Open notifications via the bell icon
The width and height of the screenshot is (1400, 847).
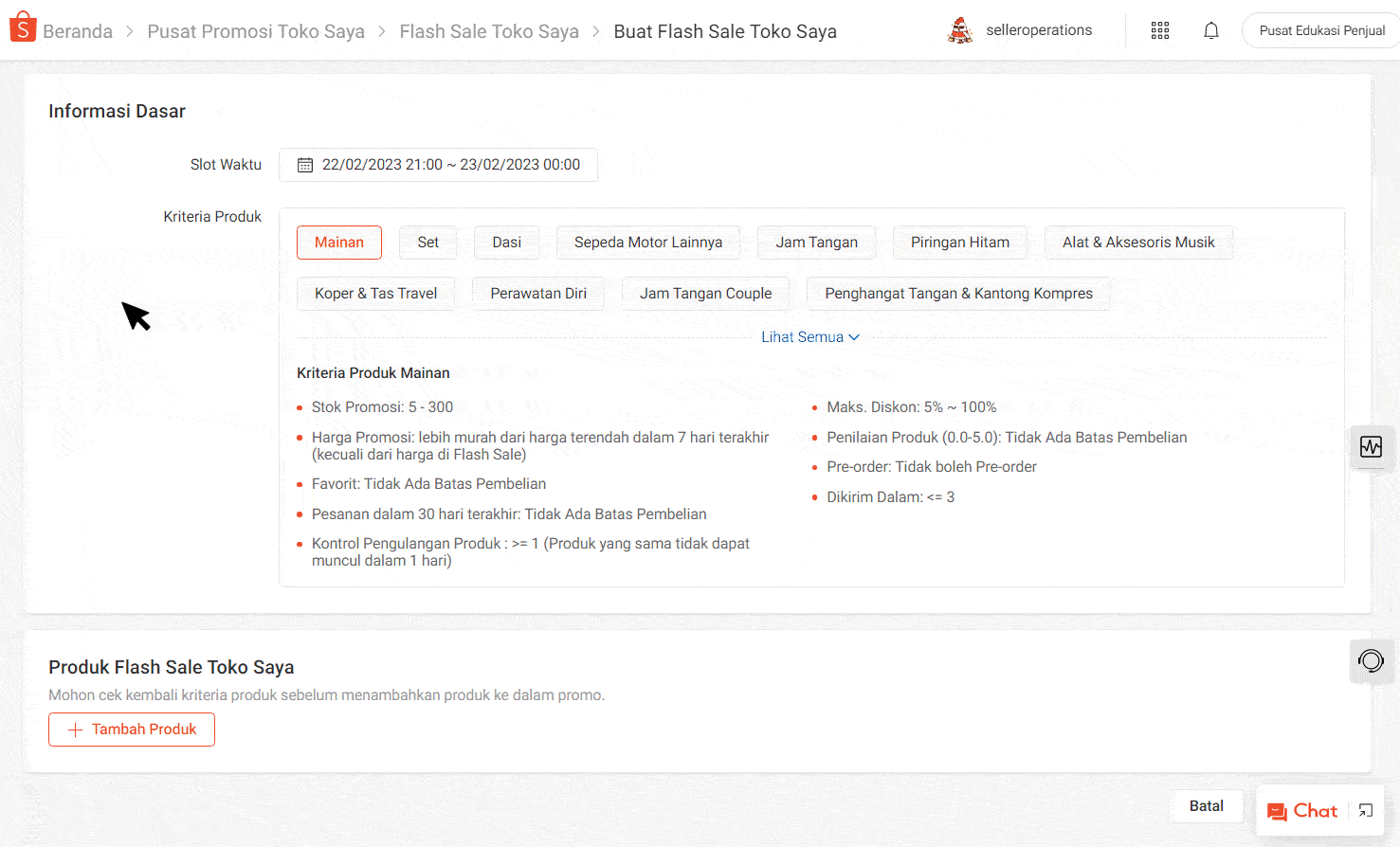pos(1211,30)
